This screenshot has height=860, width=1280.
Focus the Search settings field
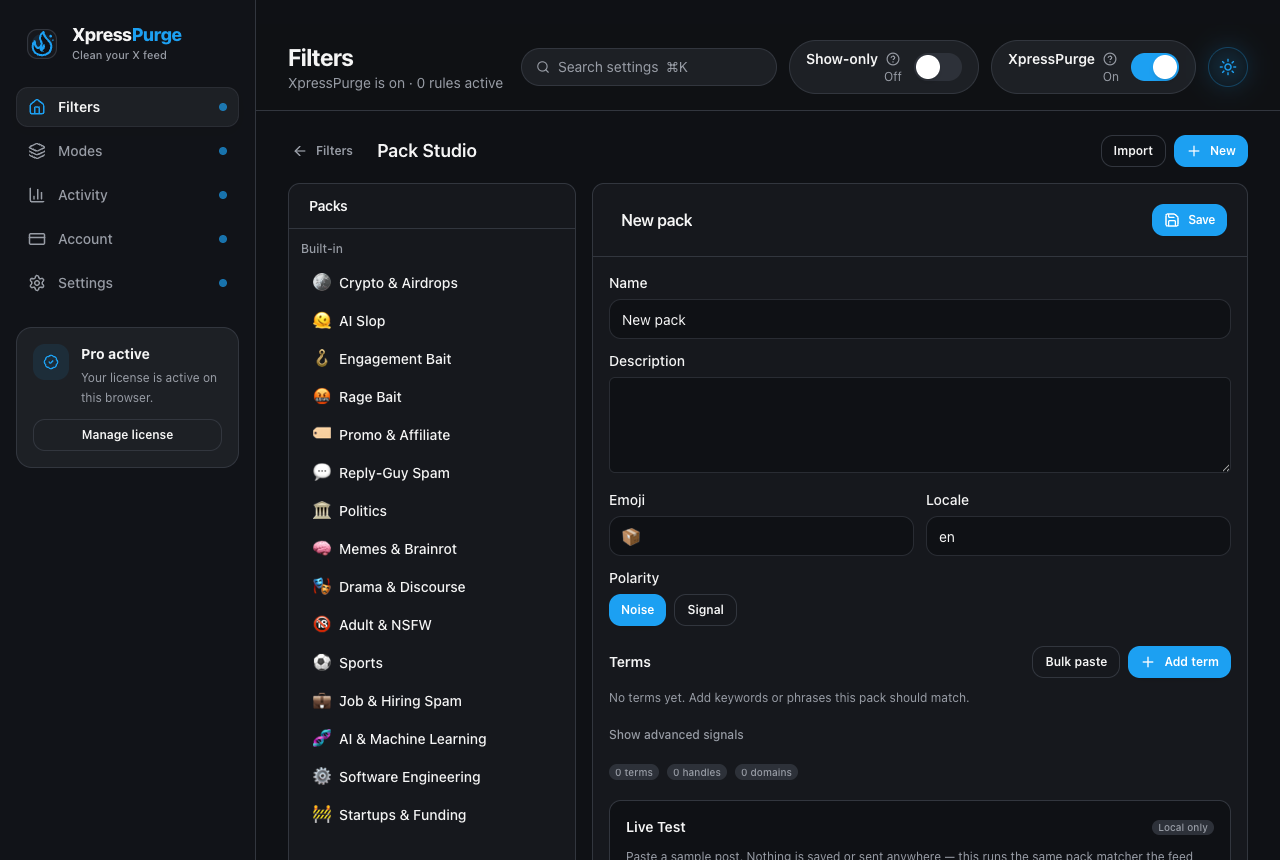click(x=649, y=67)
